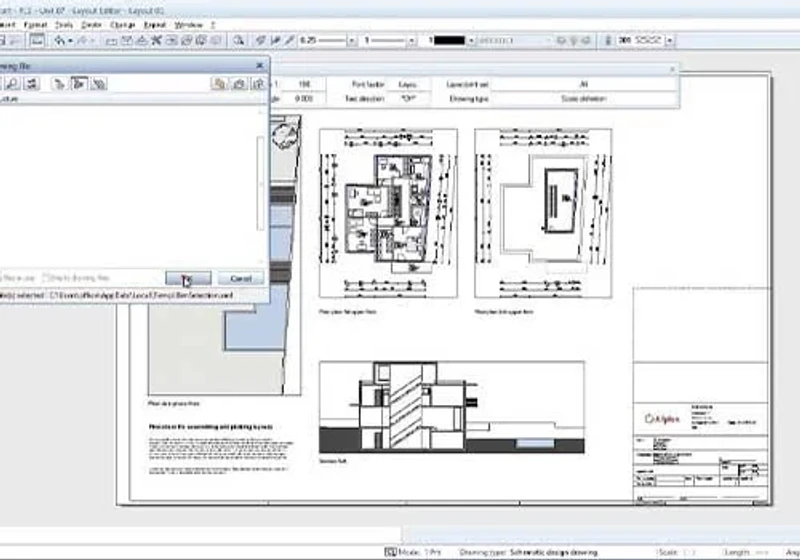This screenshot has height=560, width=800.
Task: Click the Layer/print set field showing All
Action: pyautogui.click(x=584, y=84)
